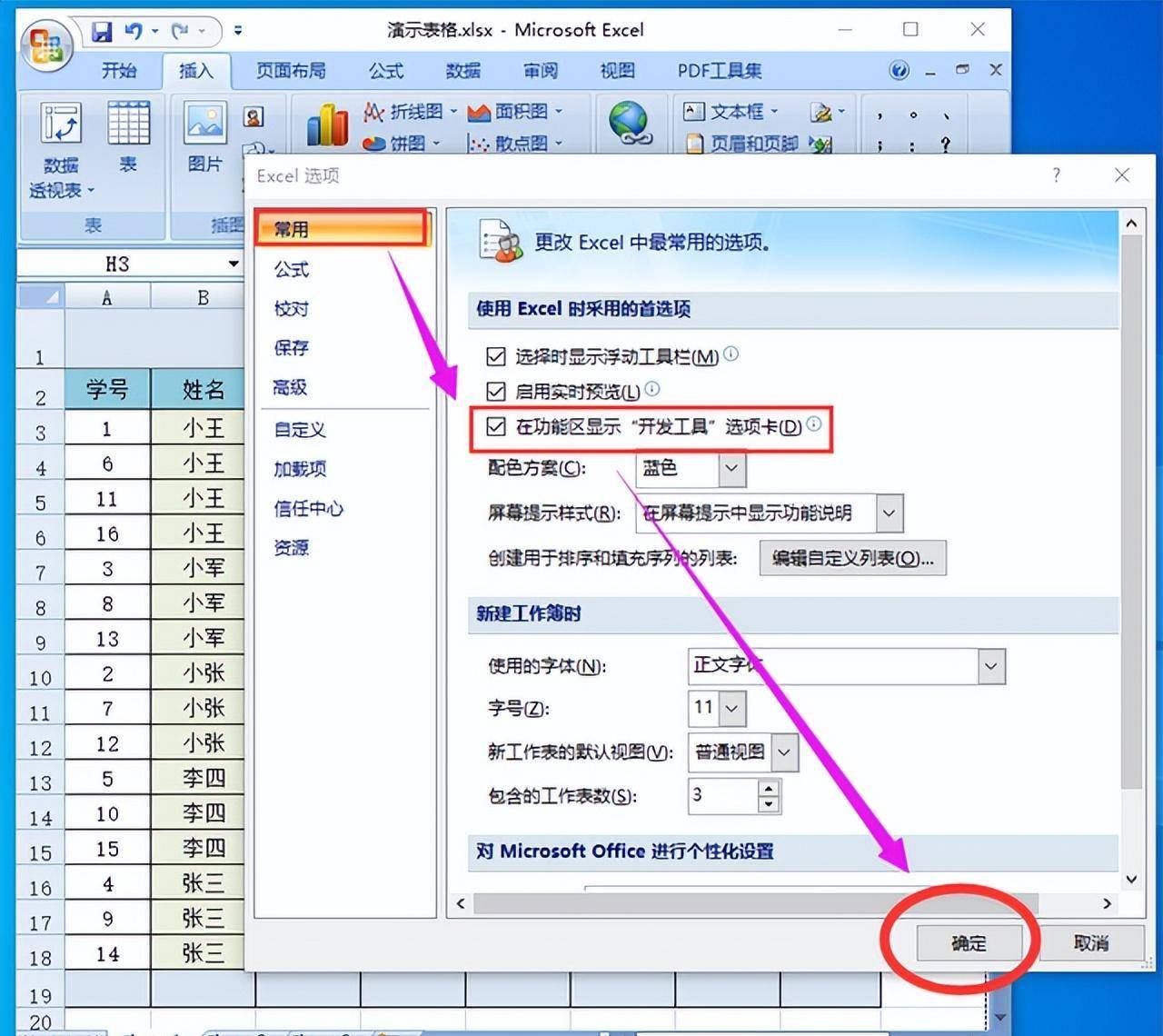
Task: Select 自定义 category in Excel Options
Action: [300, 430]
